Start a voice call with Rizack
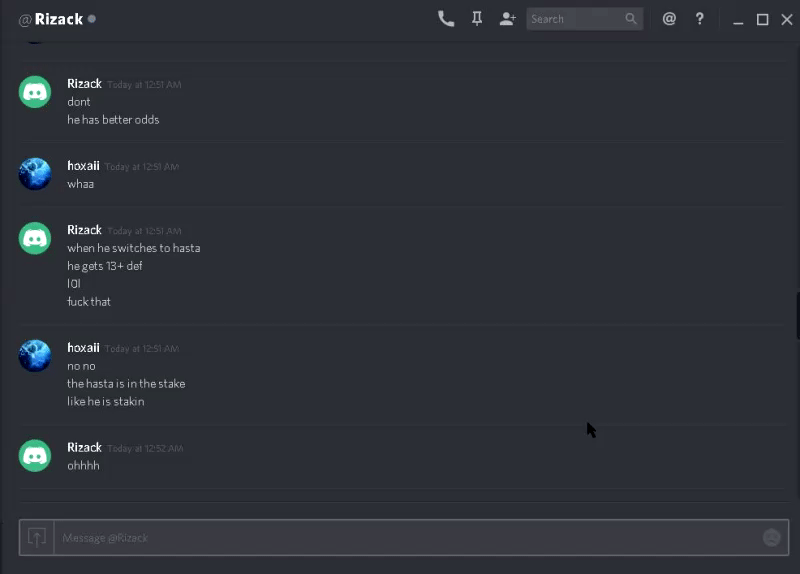The height and width of the screenshot is (574, 800). tap(445, 19)
